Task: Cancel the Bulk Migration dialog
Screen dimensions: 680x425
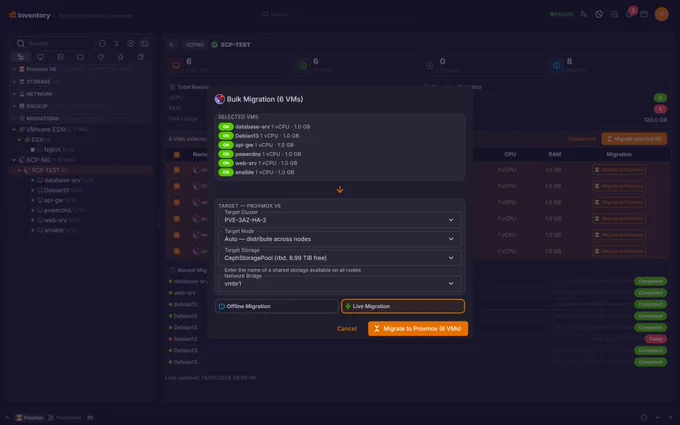Action: 347,329
